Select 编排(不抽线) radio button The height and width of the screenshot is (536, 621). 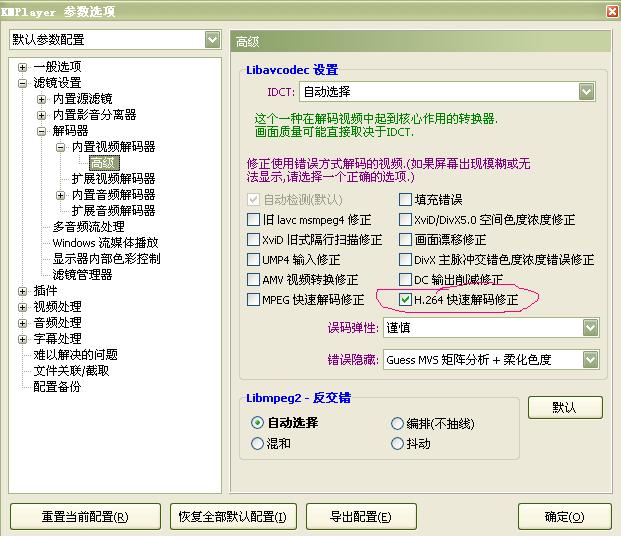click(397, 423)
